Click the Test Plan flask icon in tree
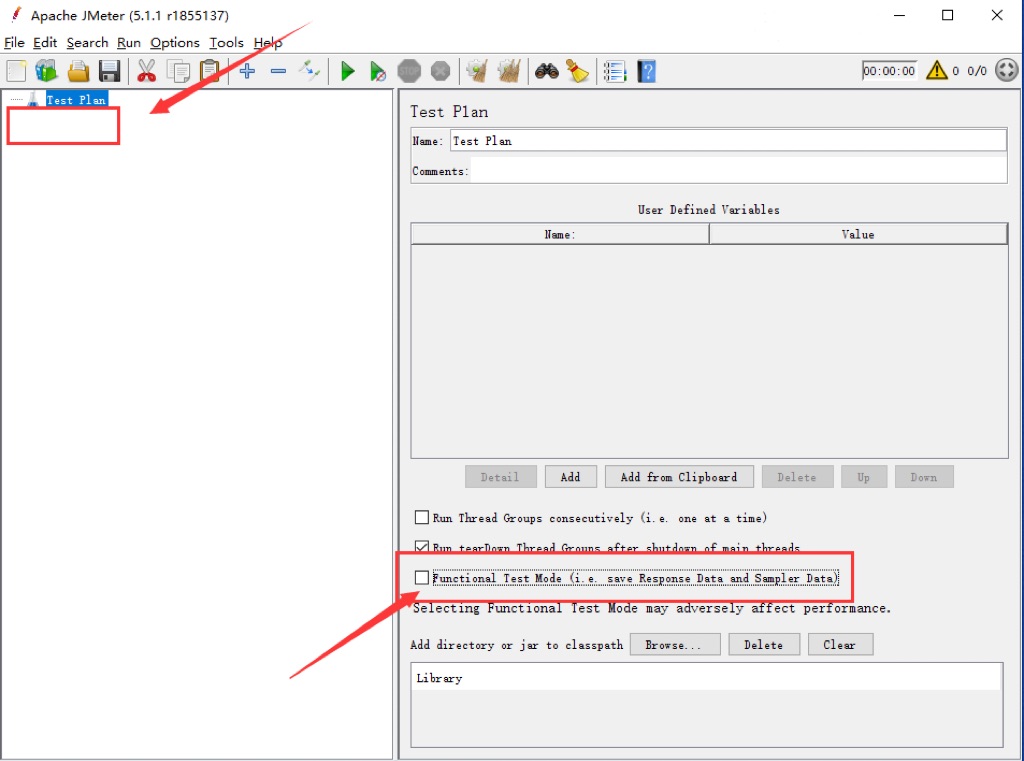This screenshot has height=761, width=1024. pos(33,100)
